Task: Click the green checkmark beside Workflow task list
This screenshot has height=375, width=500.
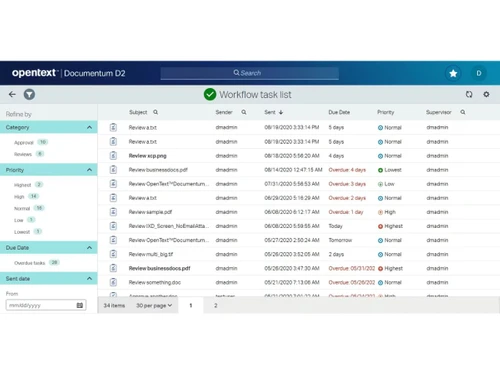Action: pyautogui.click(x=210, y=94)
